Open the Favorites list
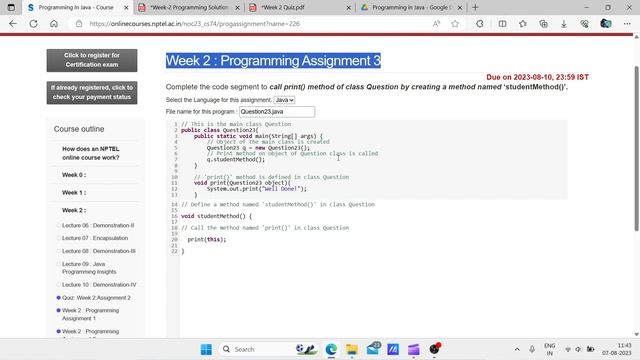Viewport: 640px width, 360px height. click(523, 24)
